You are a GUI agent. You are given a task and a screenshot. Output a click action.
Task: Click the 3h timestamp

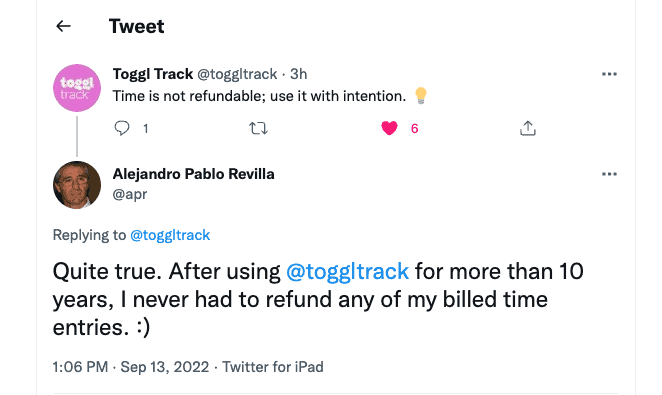click(298, 74)
